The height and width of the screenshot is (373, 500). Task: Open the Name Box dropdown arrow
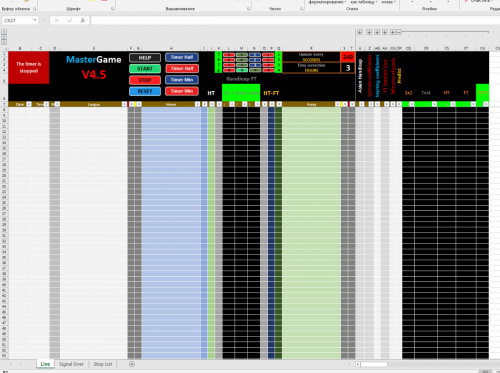coord(35,20)
